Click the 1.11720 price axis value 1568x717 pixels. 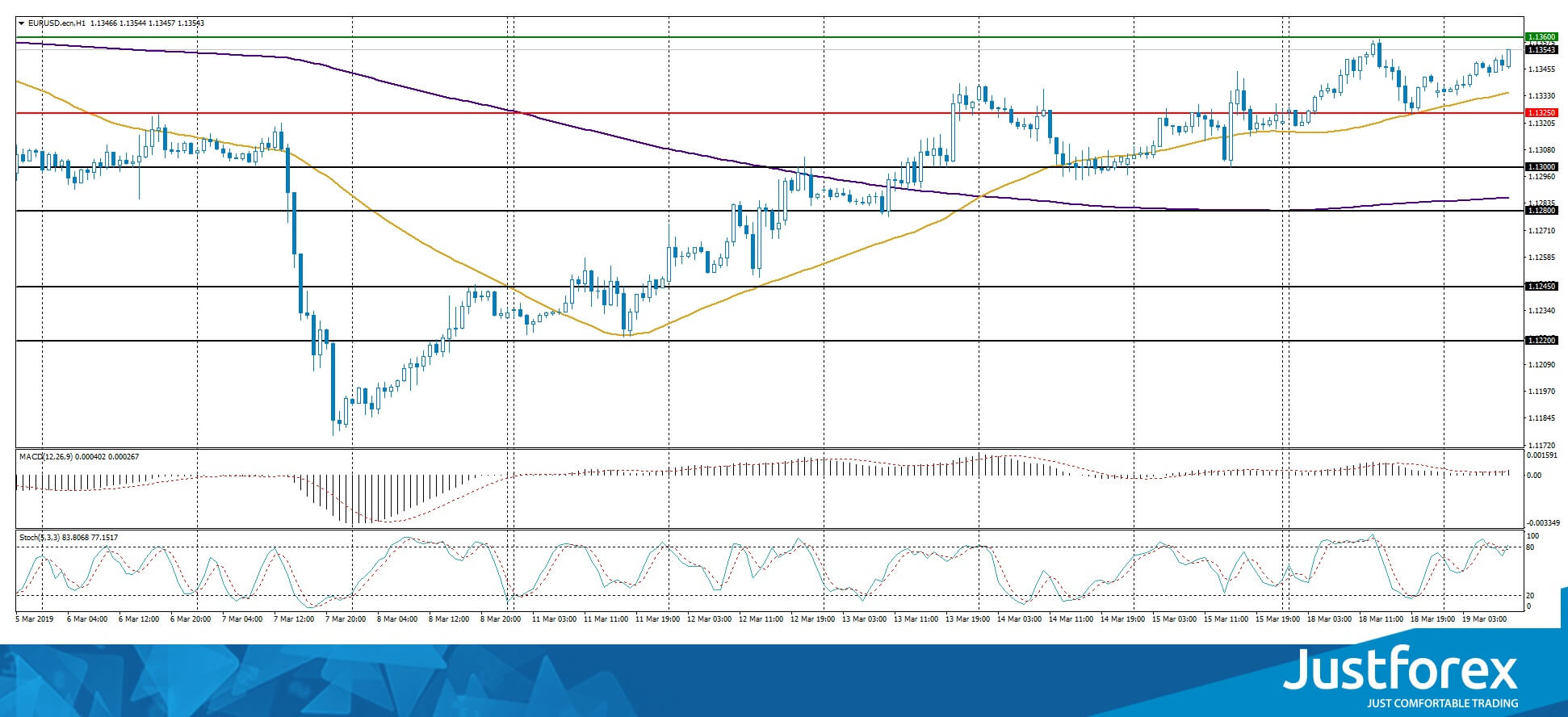coord(1542,445)
